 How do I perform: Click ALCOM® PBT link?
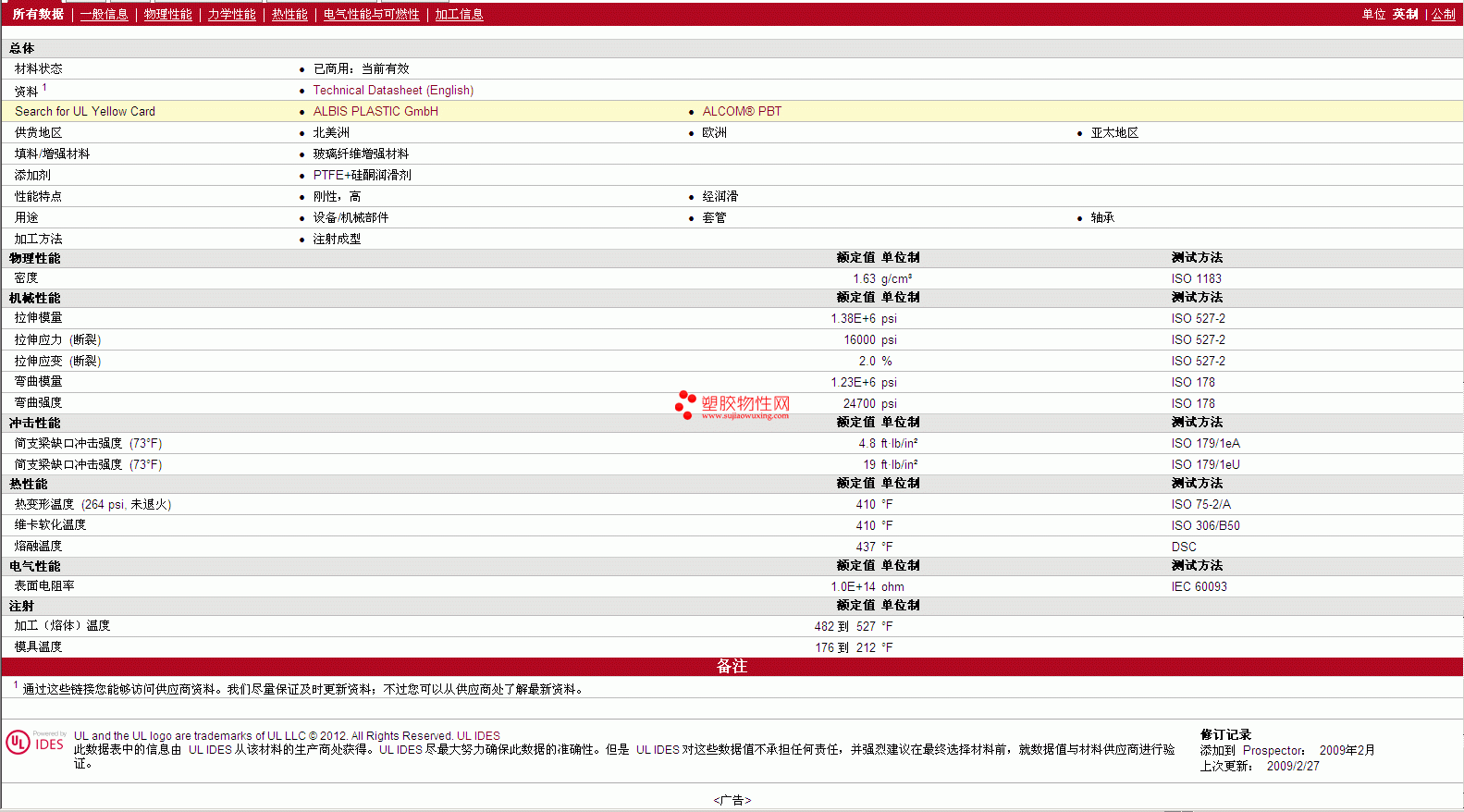click(x=742, y=112)
